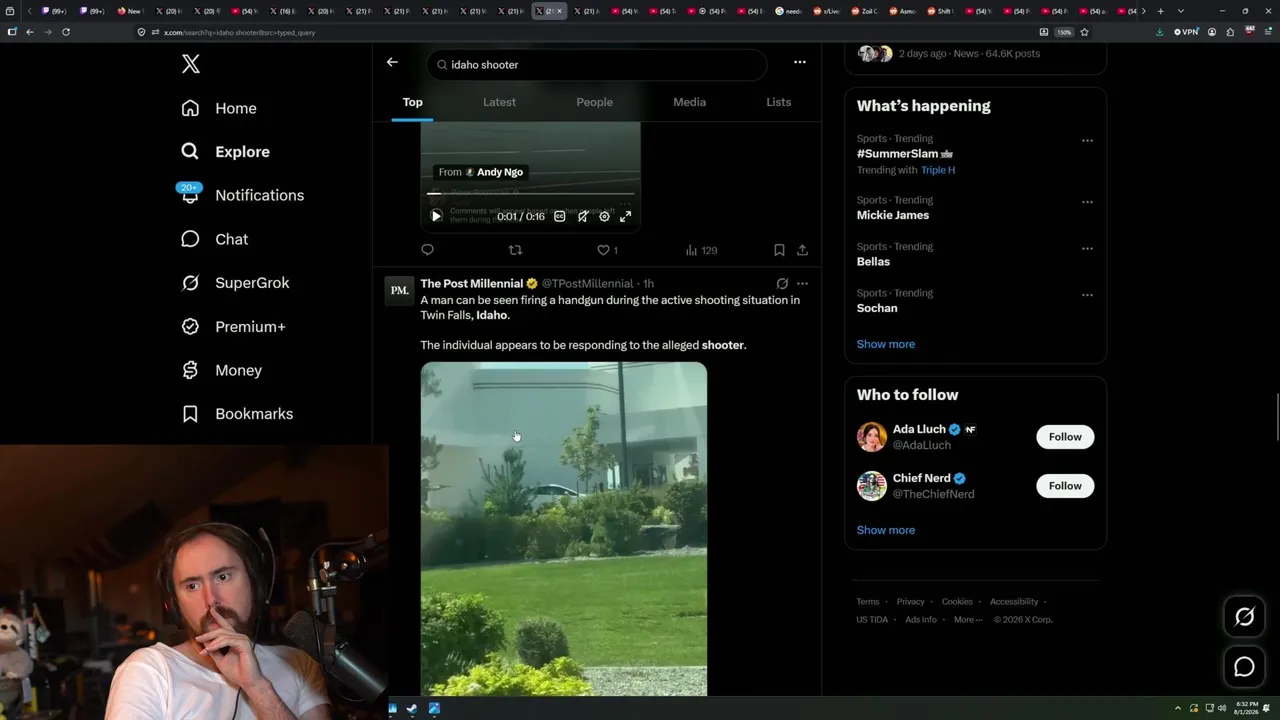Open the Money section
Screen dimensions: 1280x720
click(222, 370)
